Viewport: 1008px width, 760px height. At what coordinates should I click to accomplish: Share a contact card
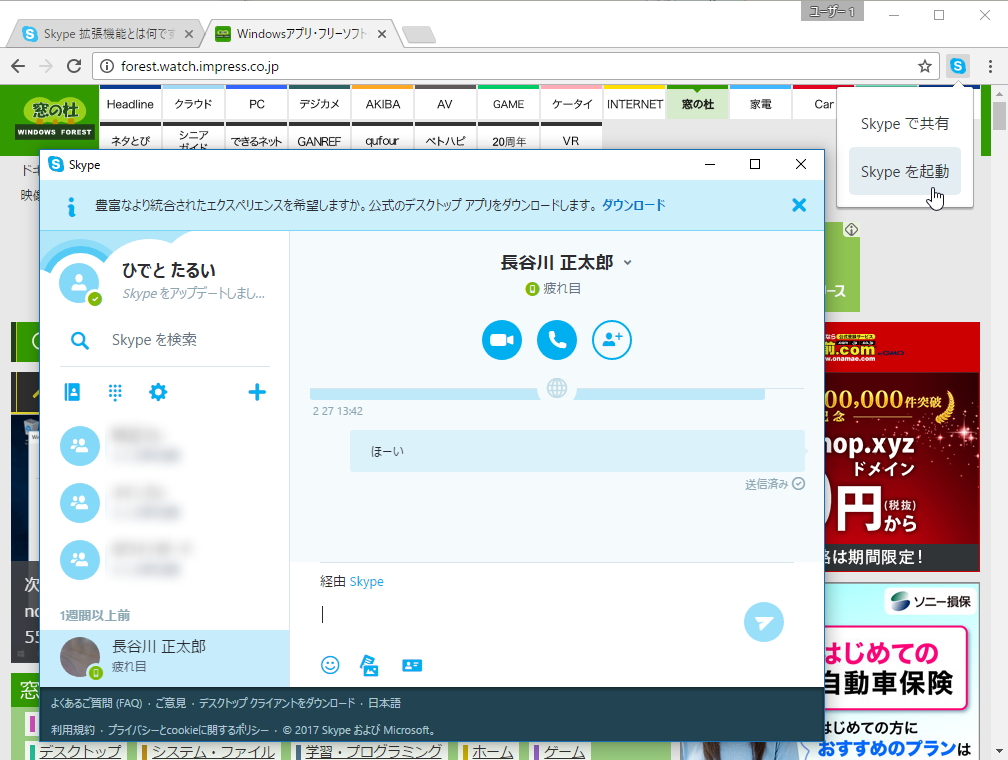coord(412,664)
